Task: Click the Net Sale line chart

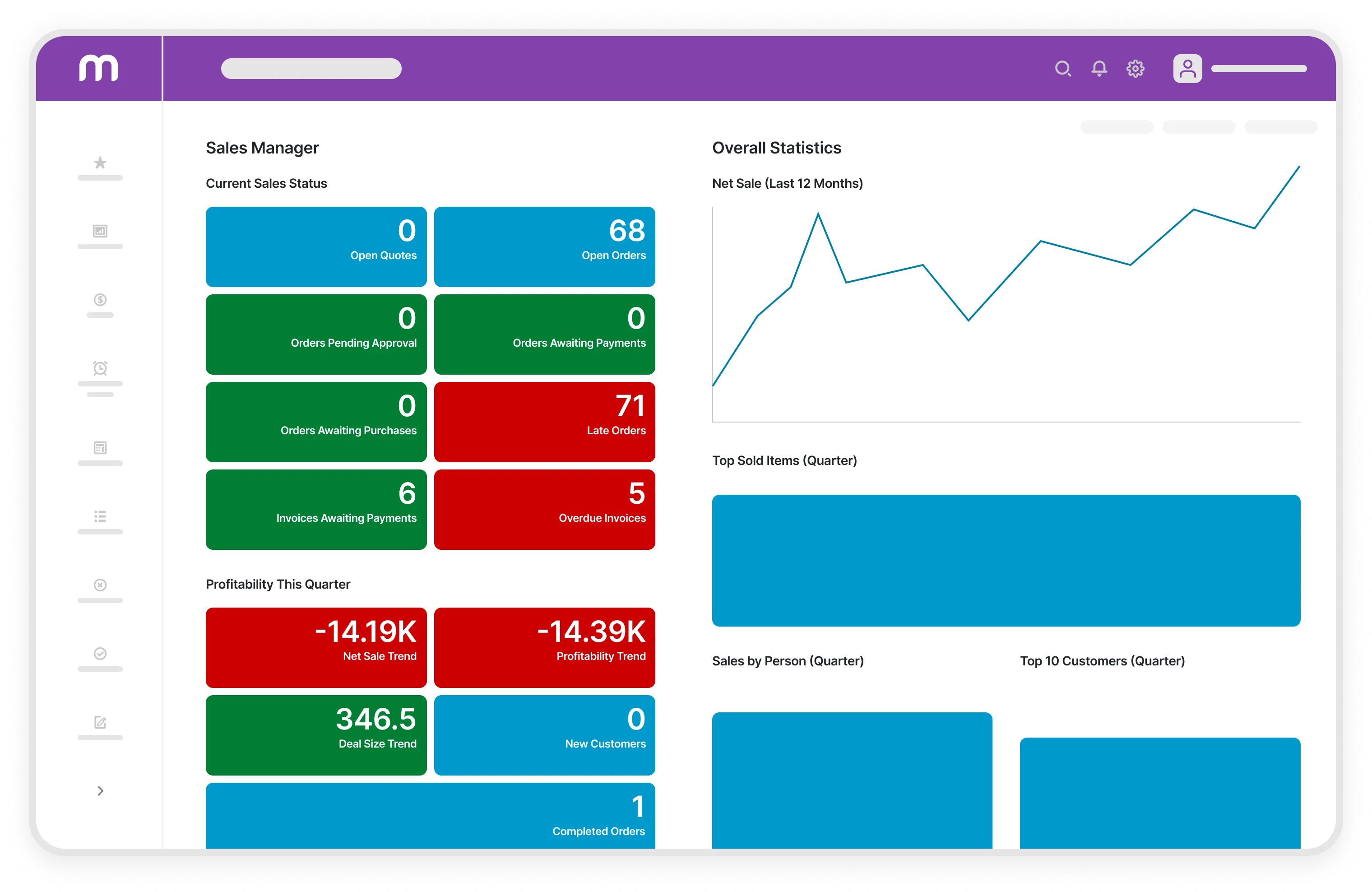Action: point(1006,294)
